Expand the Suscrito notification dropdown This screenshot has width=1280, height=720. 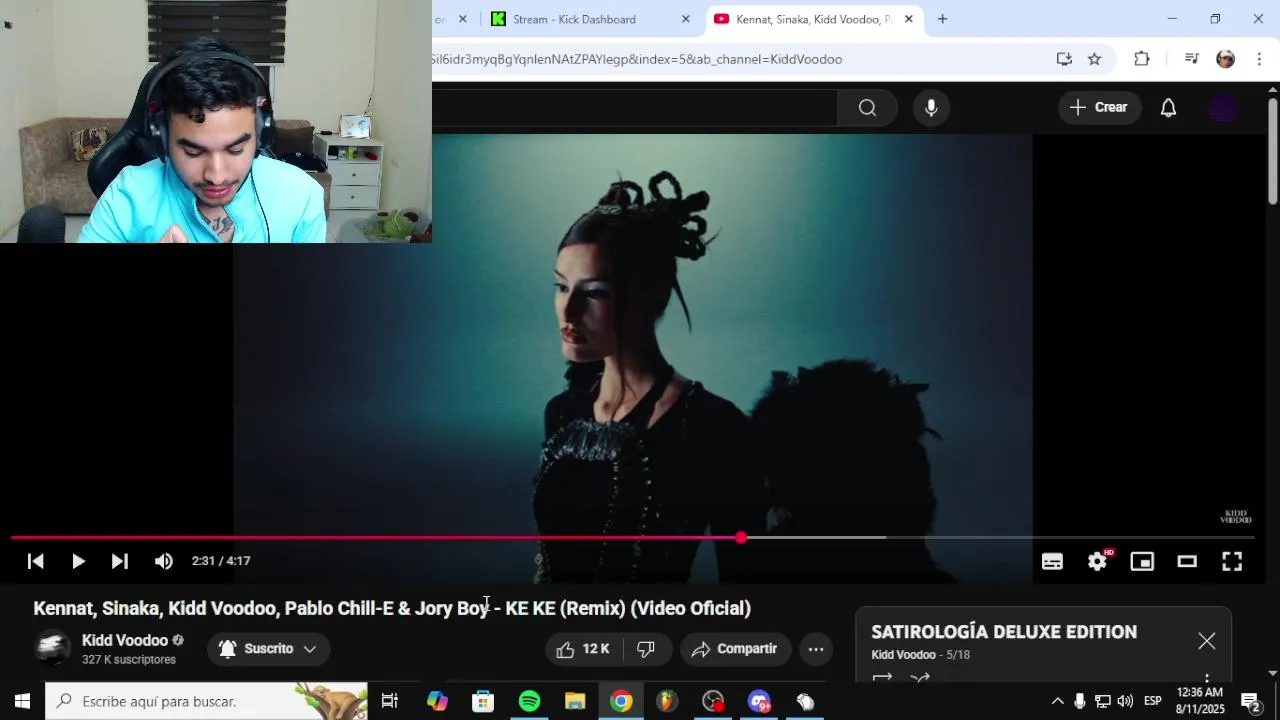(268, 649)
